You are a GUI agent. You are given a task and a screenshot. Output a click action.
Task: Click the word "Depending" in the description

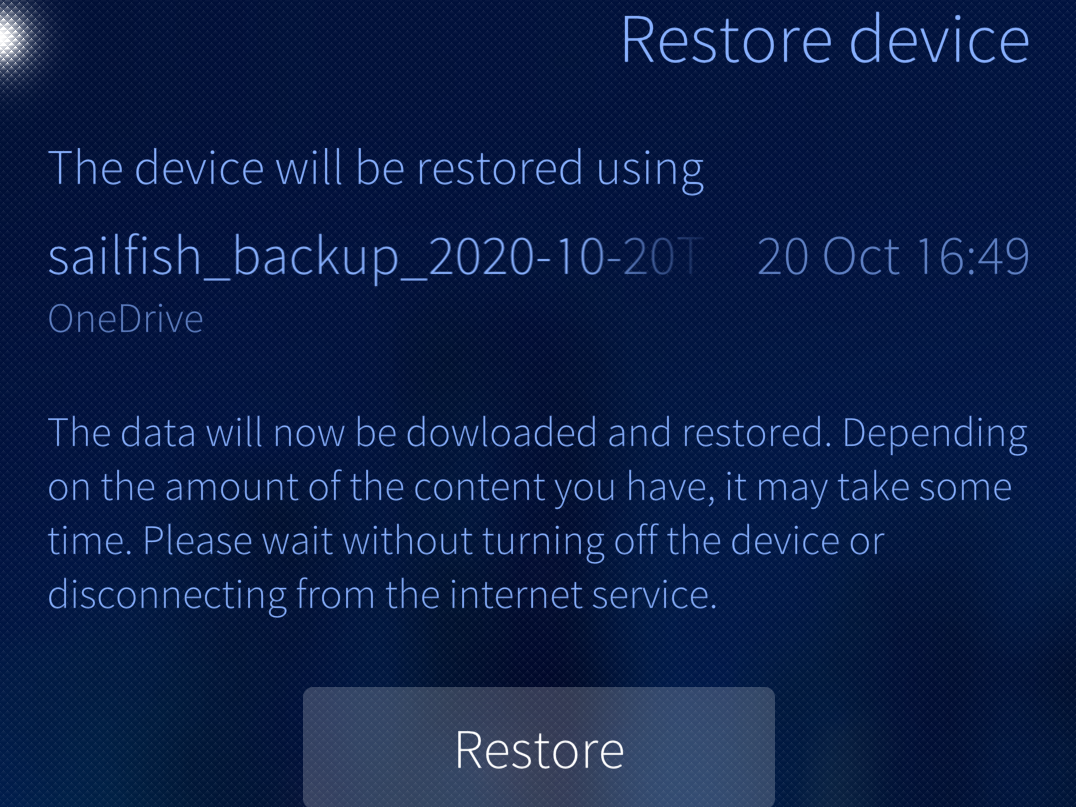point(934,434)
